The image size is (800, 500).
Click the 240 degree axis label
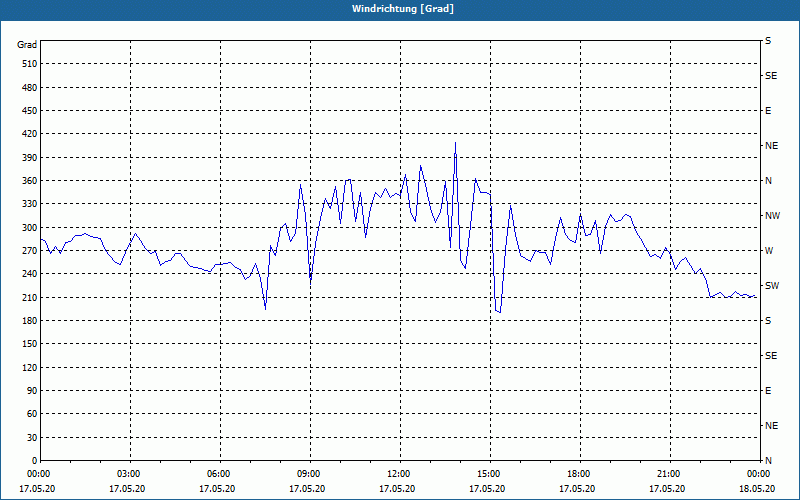[x=30, y=274]
